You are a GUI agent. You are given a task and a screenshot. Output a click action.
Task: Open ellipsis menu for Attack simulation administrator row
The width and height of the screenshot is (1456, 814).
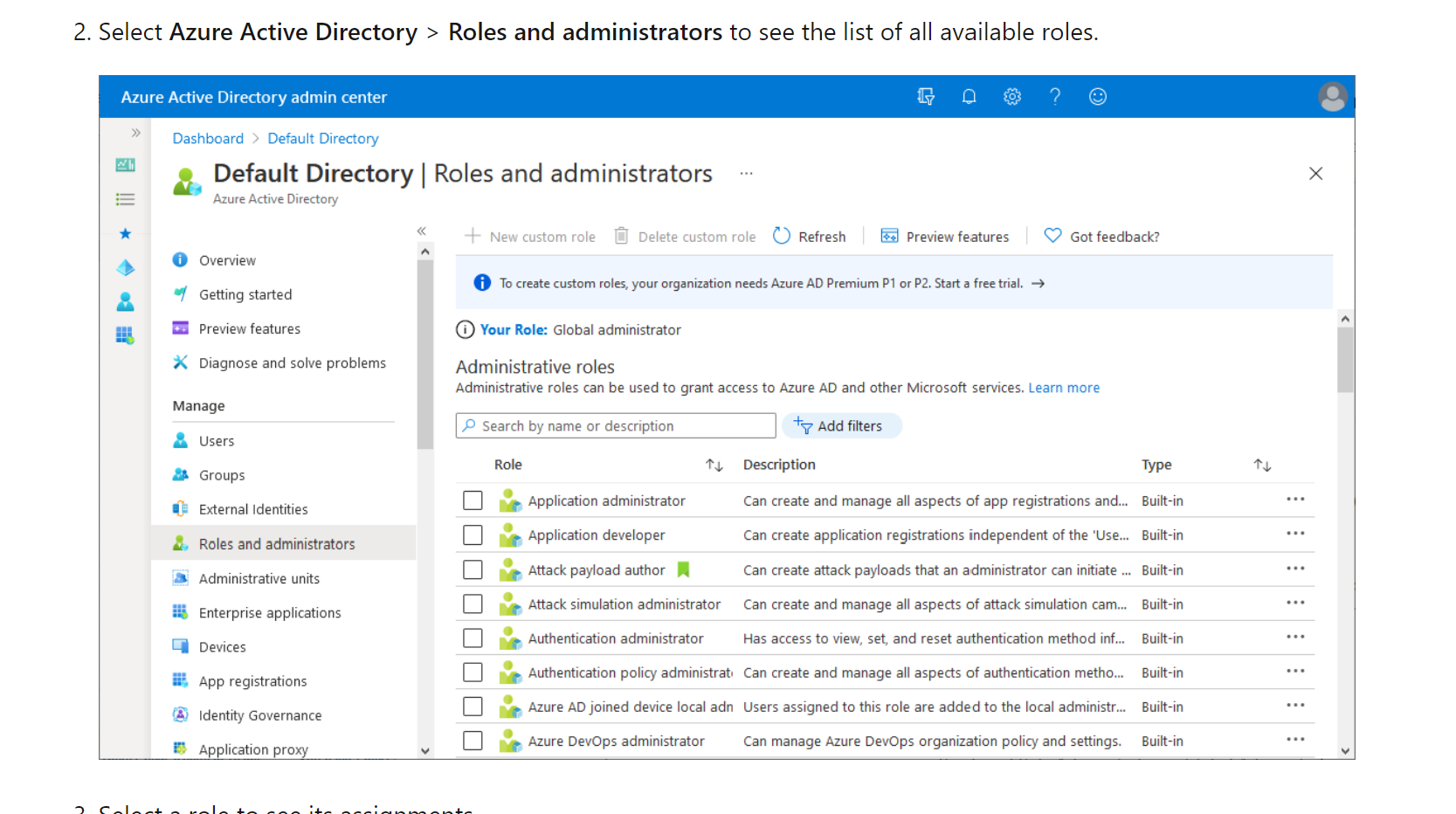coord(1295,603)
